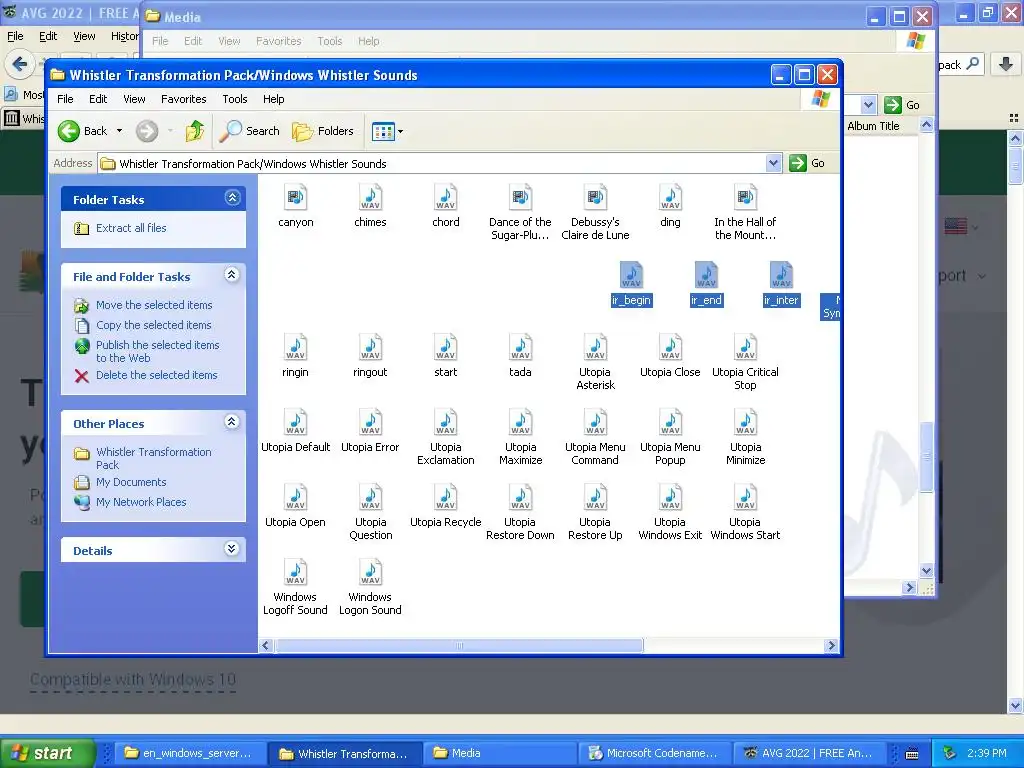Open the Help menu in Whistler window
This screenshot has height=768, width=1024.
point(274,99)
